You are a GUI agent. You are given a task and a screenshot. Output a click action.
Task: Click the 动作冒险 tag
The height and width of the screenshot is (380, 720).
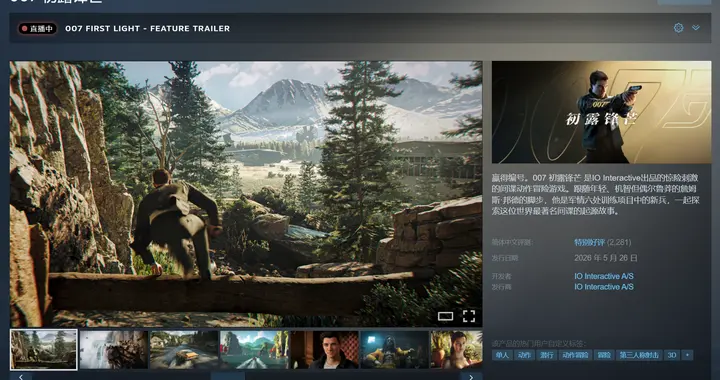tap(575, 355)
